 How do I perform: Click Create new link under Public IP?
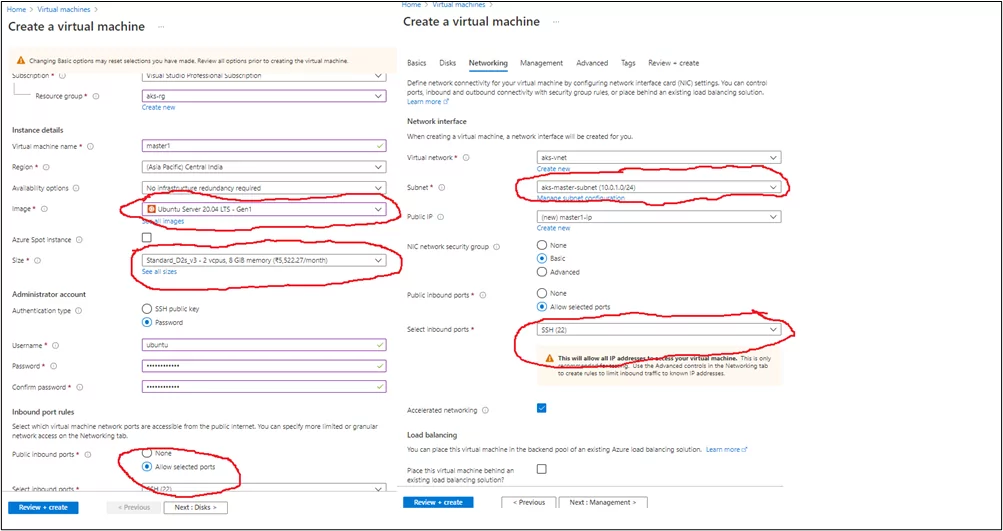(x=553, y=228)
